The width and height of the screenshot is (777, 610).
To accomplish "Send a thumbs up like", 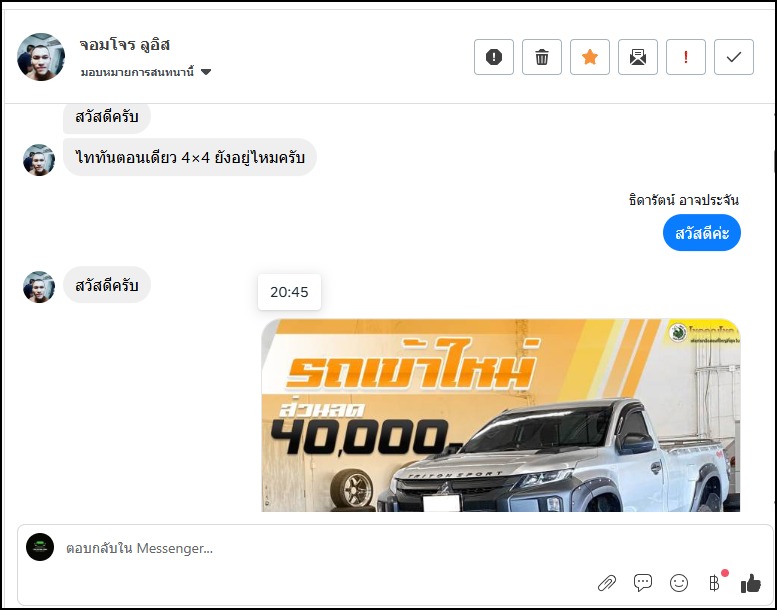I will pyautogui.click(x=750, y=583).
